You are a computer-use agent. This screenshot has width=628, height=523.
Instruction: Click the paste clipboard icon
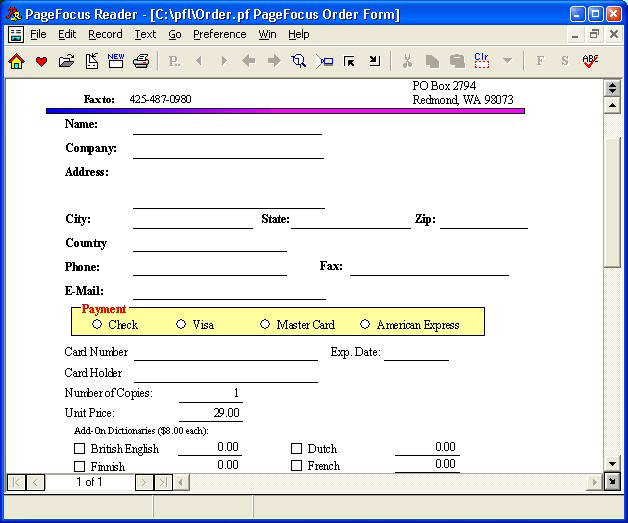[x=457, y=61]
